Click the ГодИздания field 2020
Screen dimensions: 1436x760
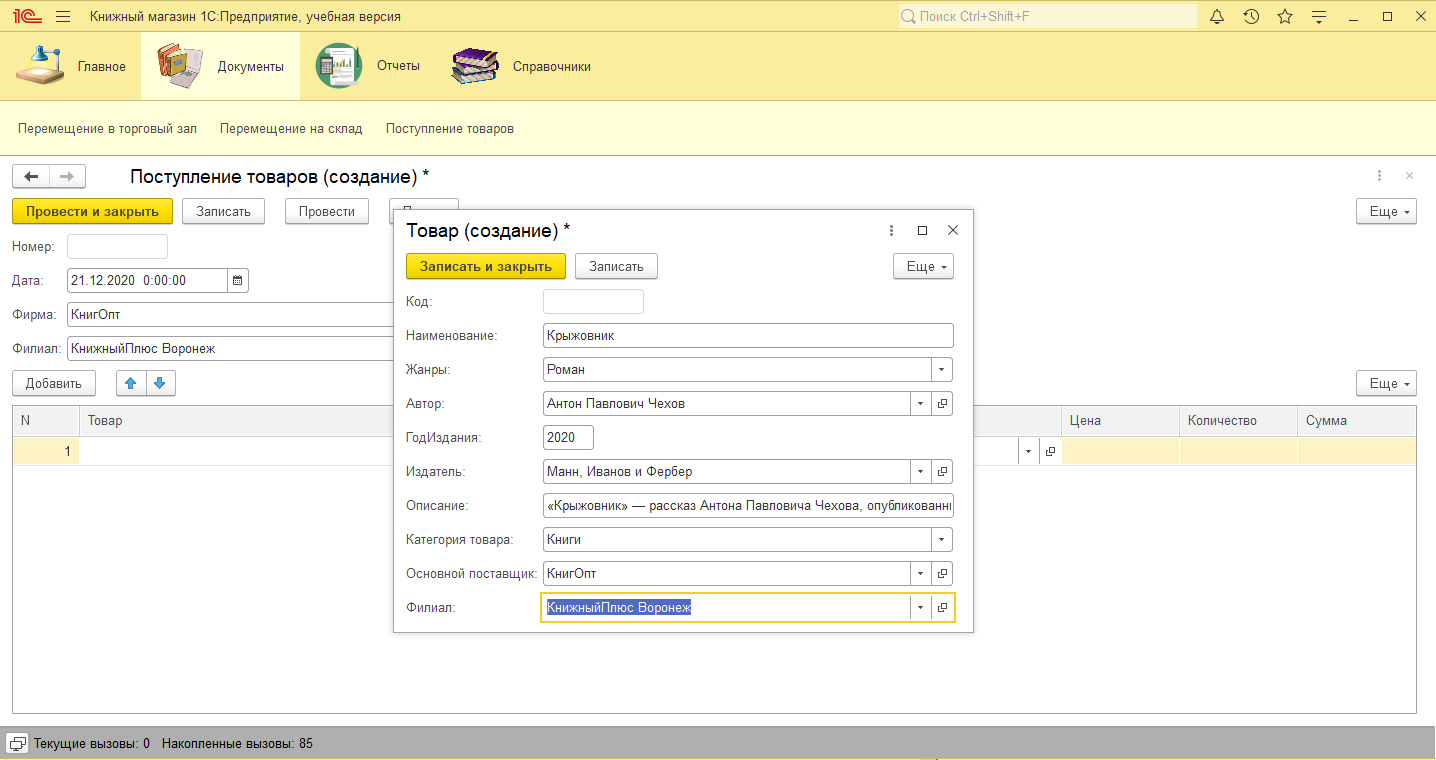pos(568,437)
